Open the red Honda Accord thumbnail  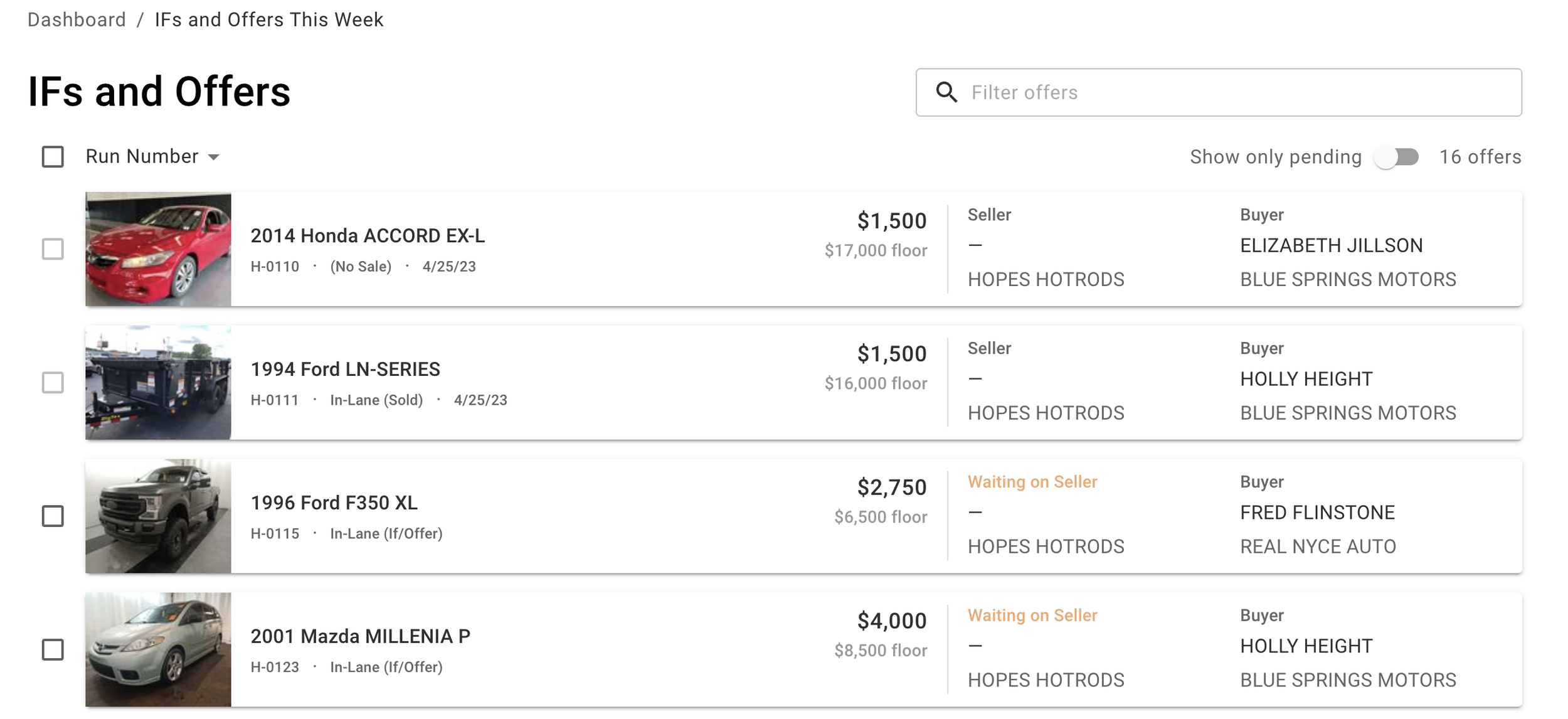(158, 249)
